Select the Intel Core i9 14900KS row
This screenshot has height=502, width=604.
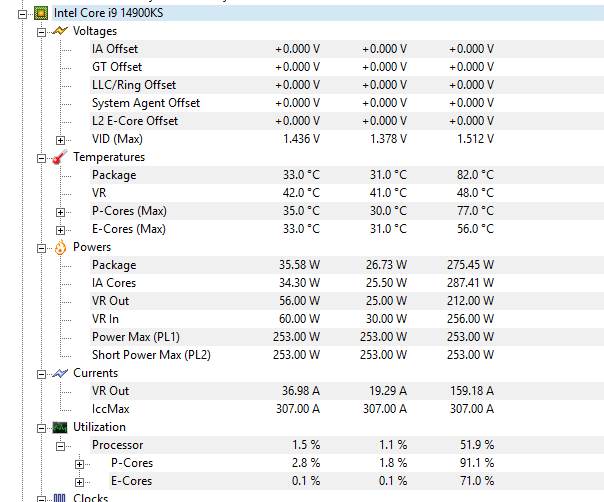[328, 13]
